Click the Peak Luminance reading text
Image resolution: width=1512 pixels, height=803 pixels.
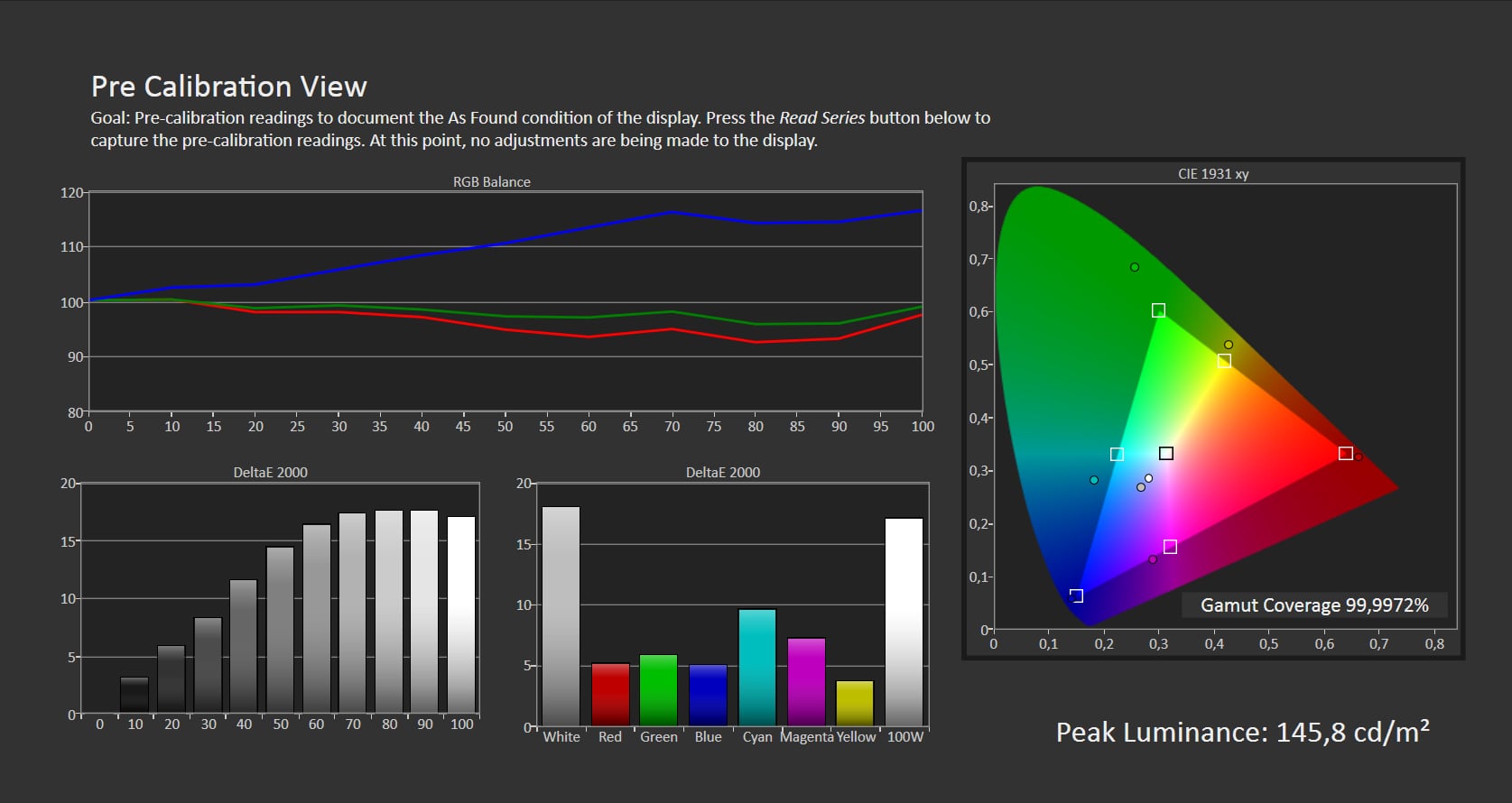click(1242, 732)
